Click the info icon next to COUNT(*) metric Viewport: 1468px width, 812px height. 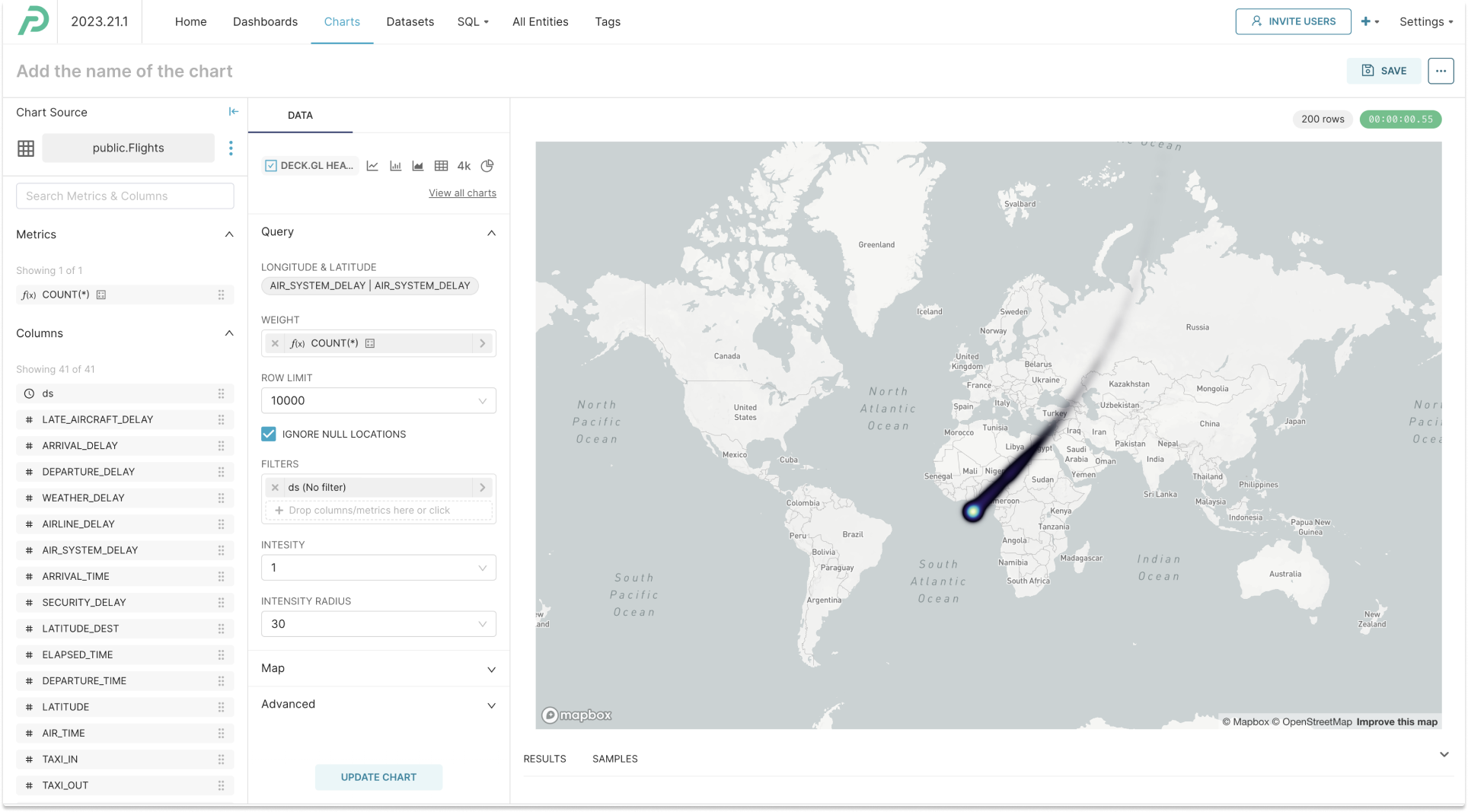coord(101,295)
